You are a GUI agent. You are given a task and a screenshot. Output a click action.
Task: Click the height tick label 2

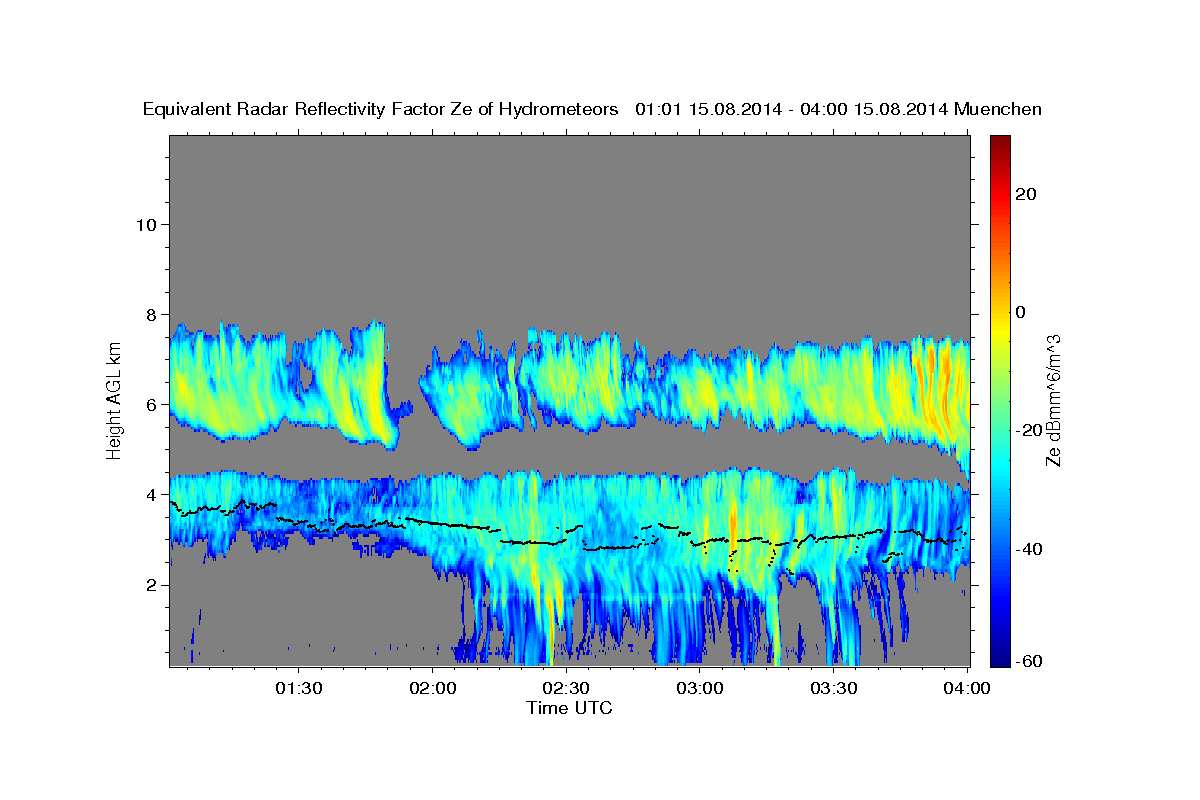point(150,585)
